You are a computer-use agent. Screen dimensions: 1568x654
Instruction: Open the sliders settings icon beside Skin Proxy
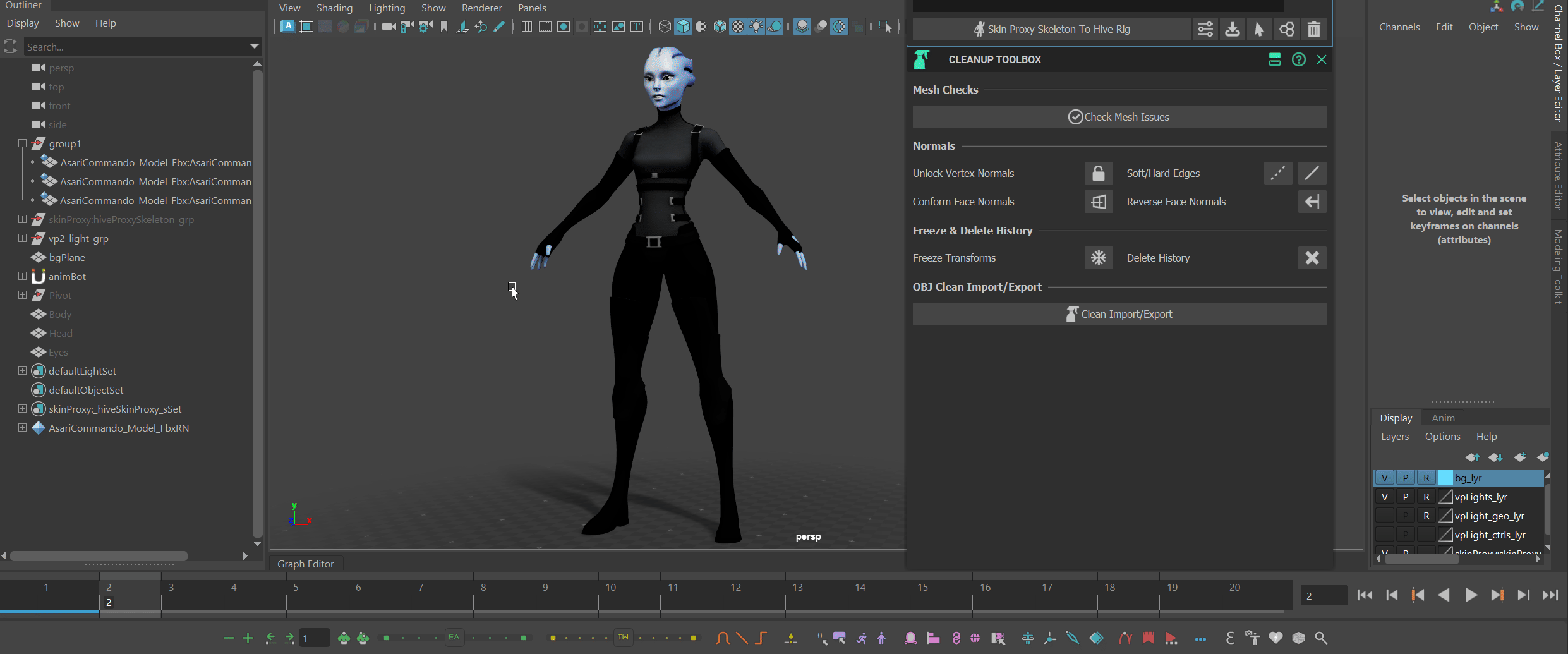pyautogui.click(x=1205, y=29)
